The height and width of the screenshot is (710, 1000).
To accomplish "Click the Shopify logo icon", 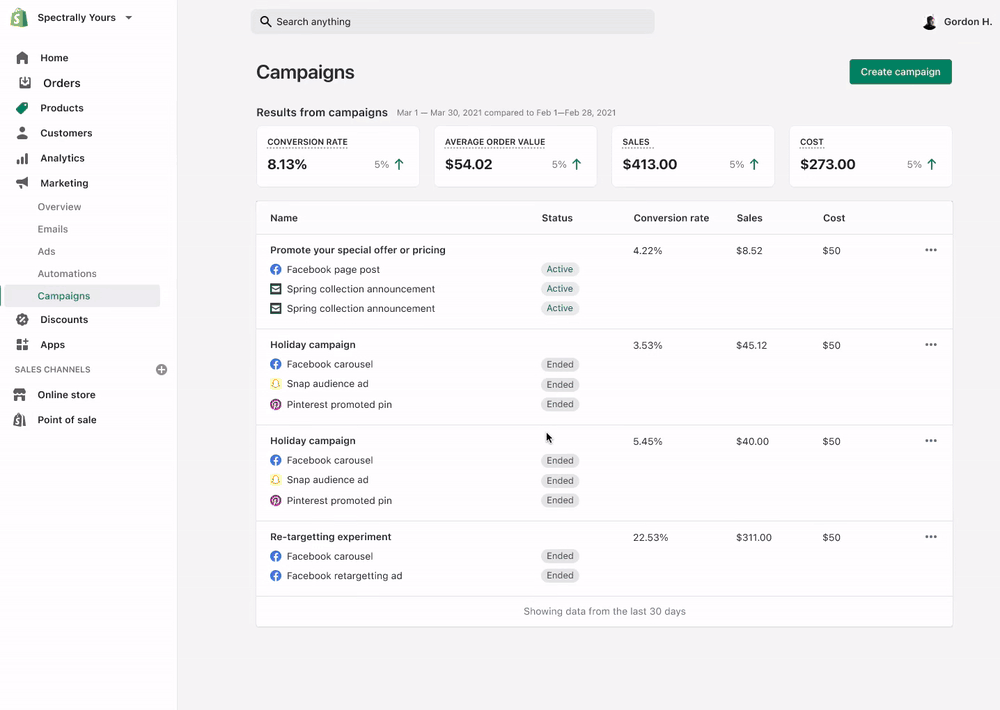I will click(x=19, y=18).
